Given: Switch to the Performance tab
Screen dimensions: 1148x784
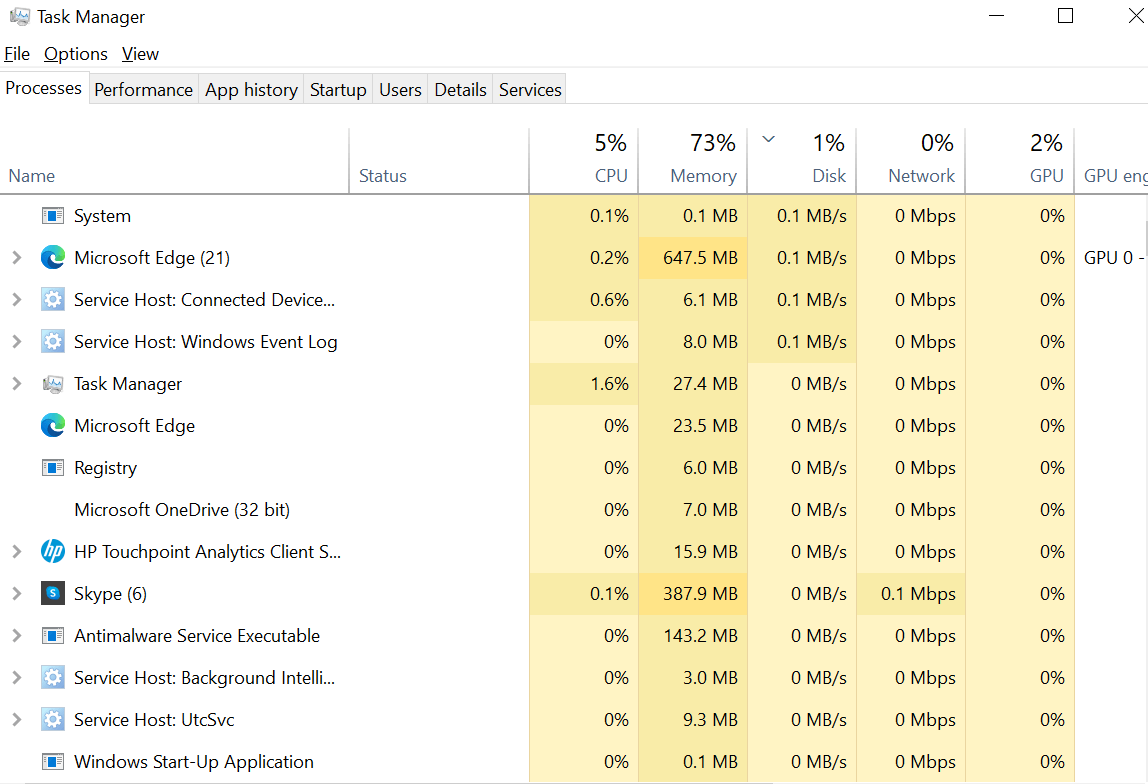Looking at the screenshot, I should [143, 89].
